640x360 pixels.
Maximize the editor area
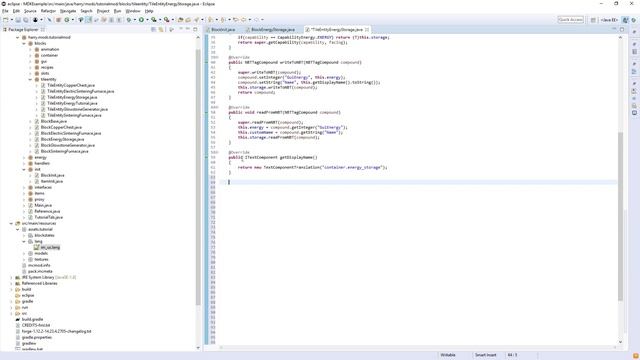[x=622, y=29]
